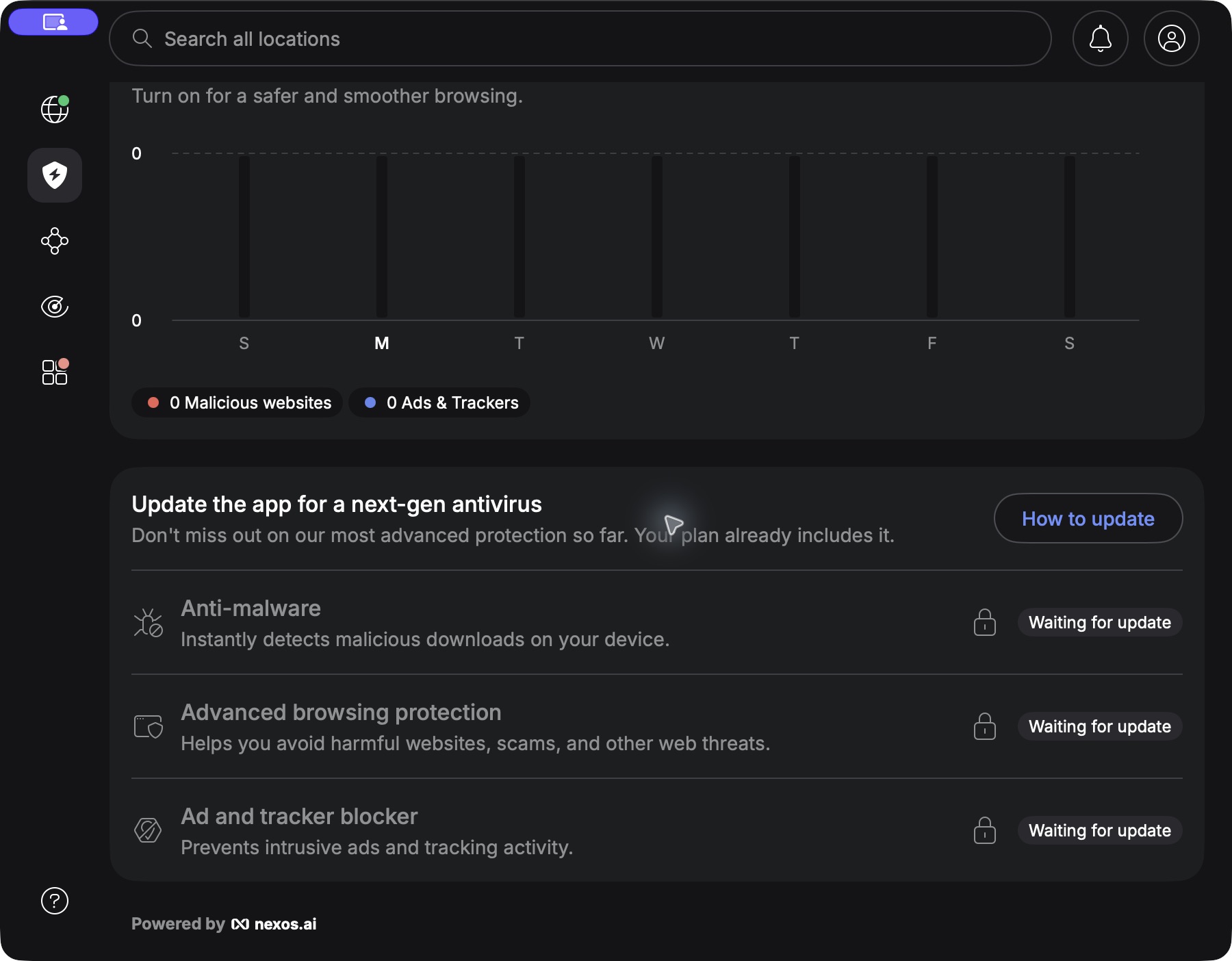Click the Advanced browsing protection title

pos(341,712)
